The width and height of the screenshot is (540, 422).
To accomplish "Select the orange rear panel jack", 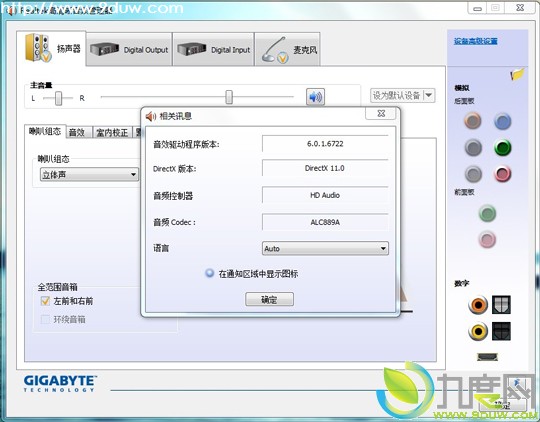I will click(x=472, y=121).
